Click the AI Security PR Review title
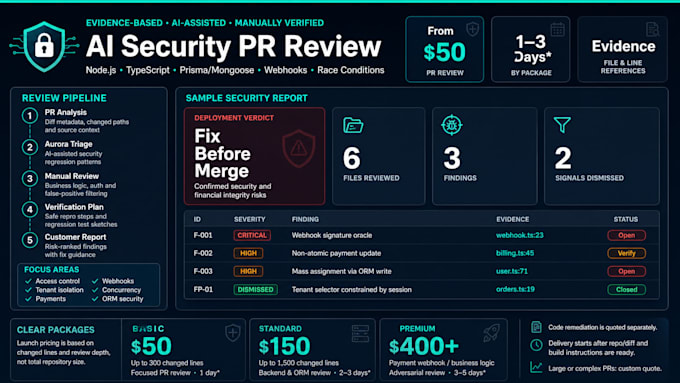 point(234,46)
